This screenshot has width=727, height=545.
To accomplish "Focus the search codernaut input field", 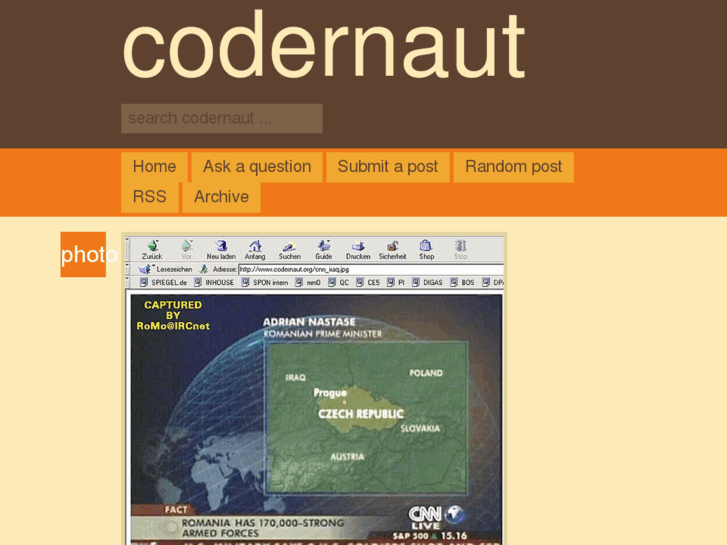I will [x=222, y=118].
